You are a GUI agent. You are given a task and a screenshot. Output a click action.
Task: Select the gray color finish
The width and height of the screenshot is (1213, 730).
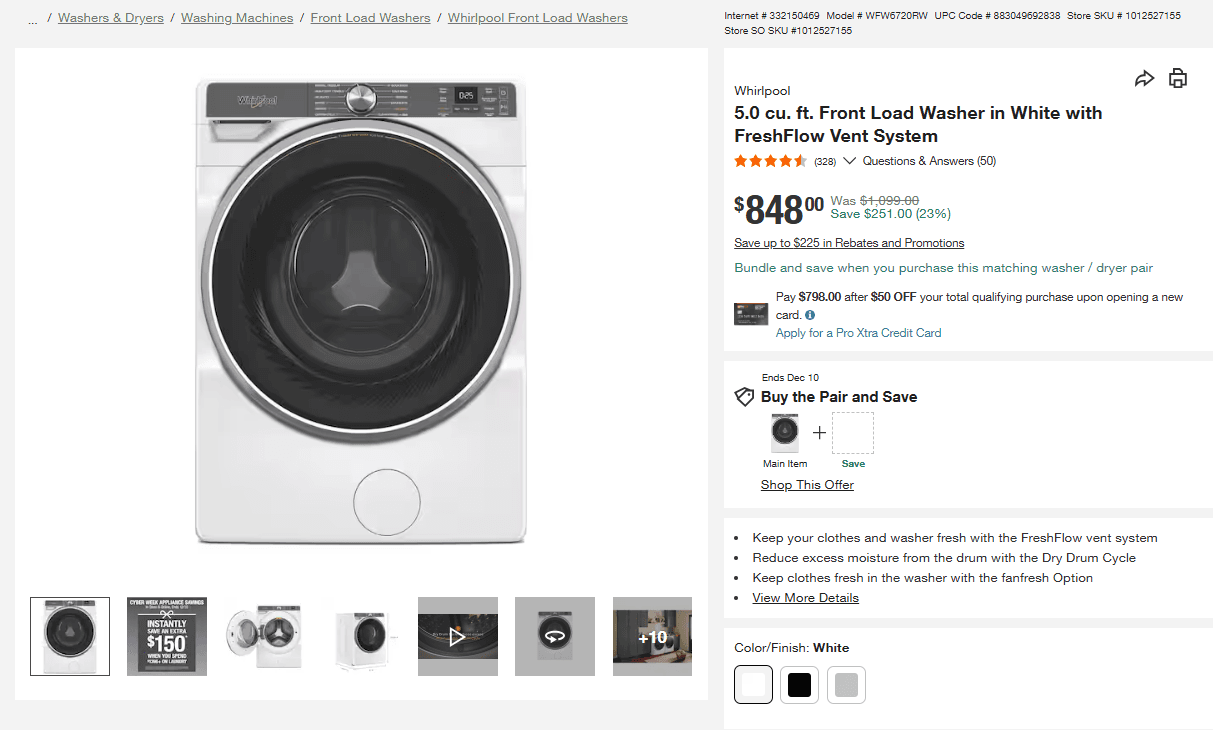[x=846, y=684]
